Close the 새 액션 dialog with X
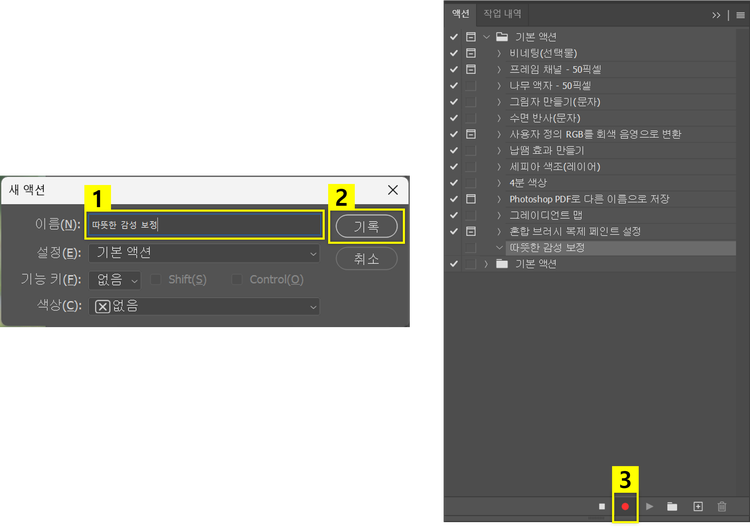The image size is (750, 527). point(393,190)
